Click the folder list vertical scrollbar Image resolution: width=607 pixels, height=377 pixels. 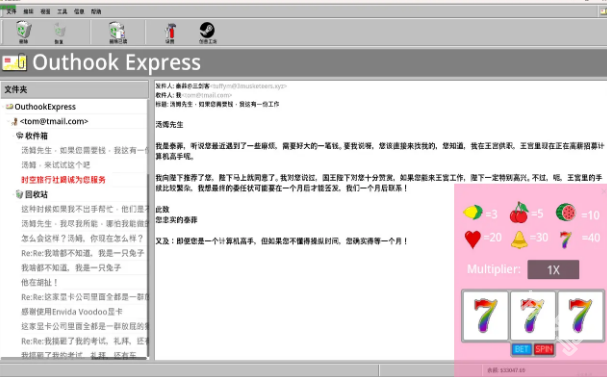point(147,228)
